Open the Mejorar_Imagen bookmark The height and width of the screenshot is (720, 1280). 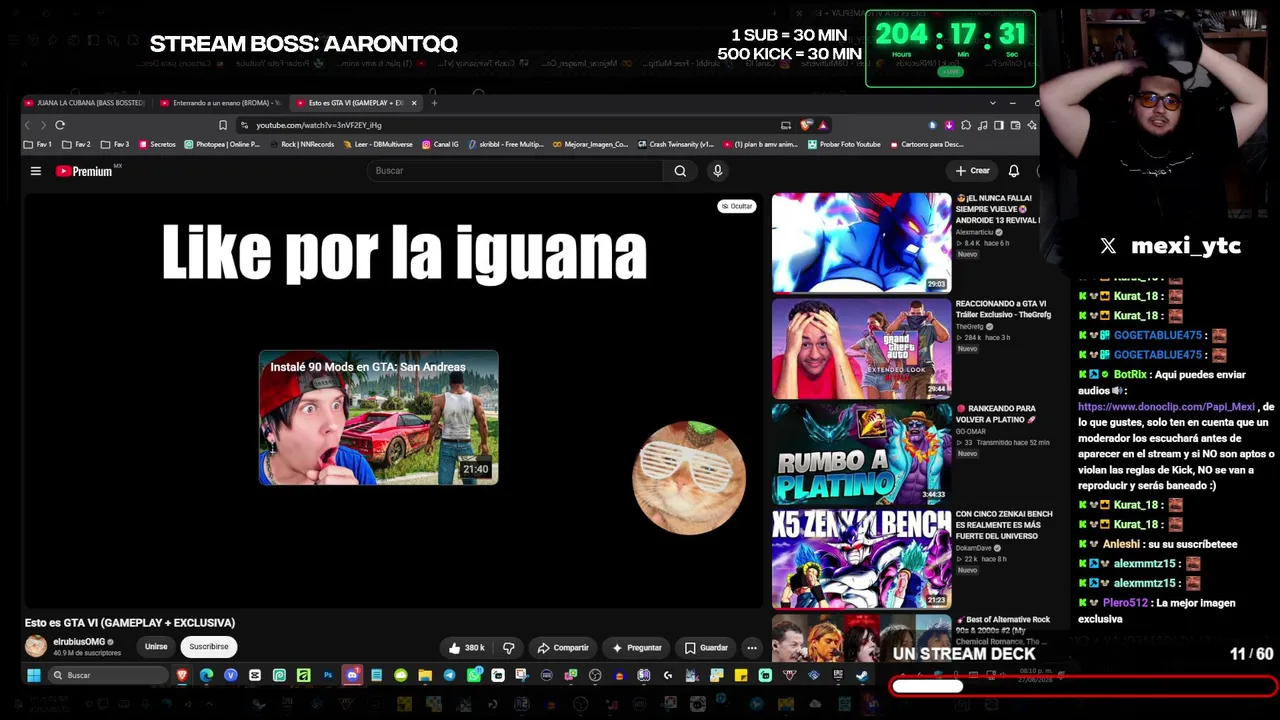point(590,145)
